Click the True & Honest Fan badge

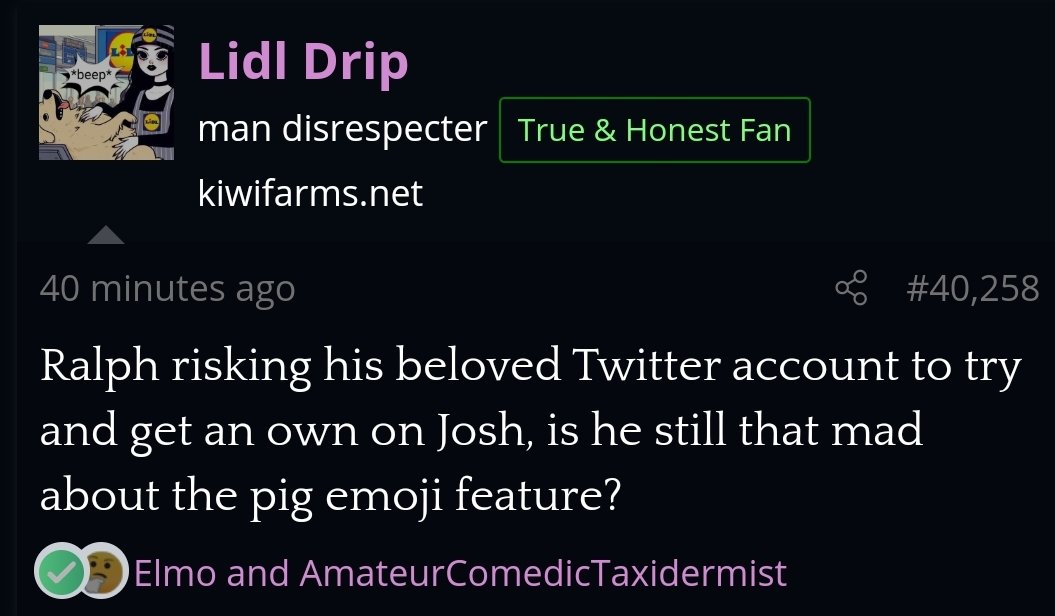655,130
